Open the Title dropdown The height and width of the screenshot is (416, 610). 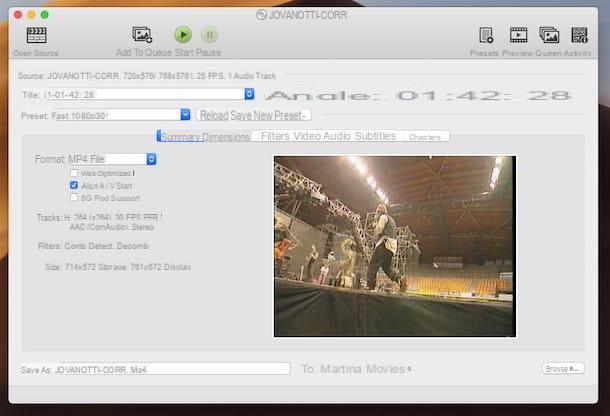tap(149, 94)
